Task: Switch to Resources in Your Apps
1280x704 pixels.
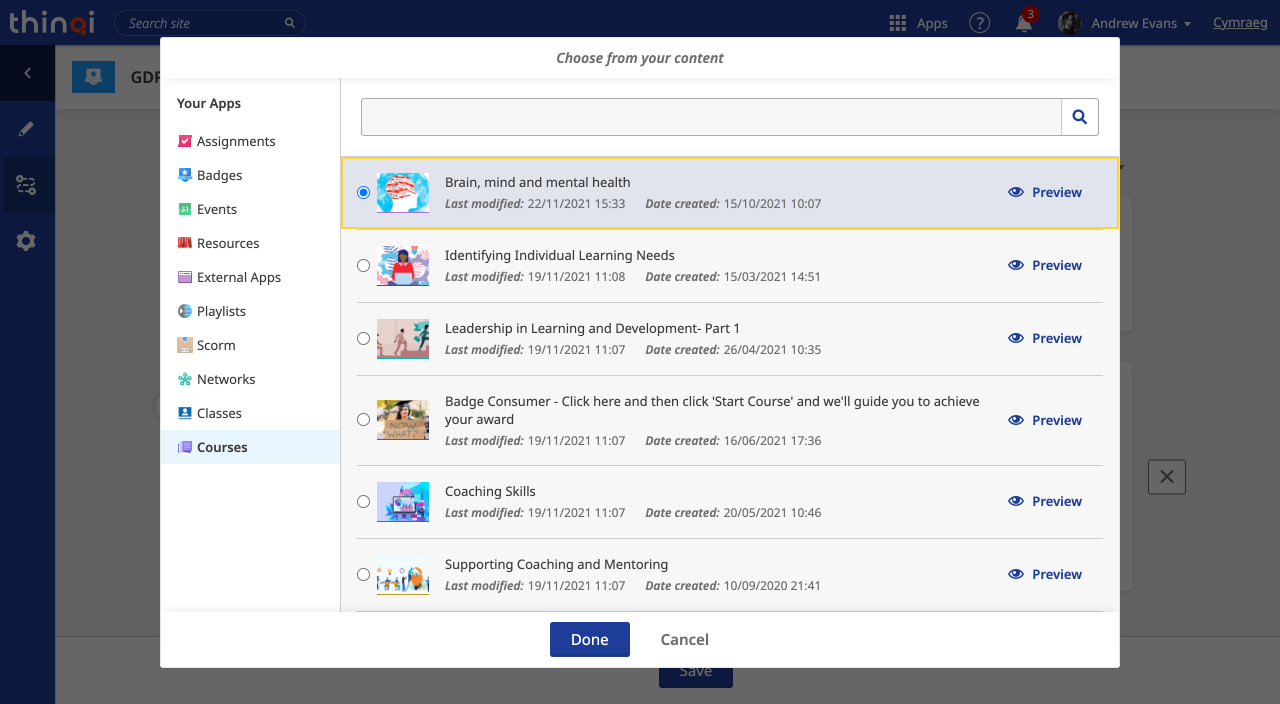Action: click(227, 243)
